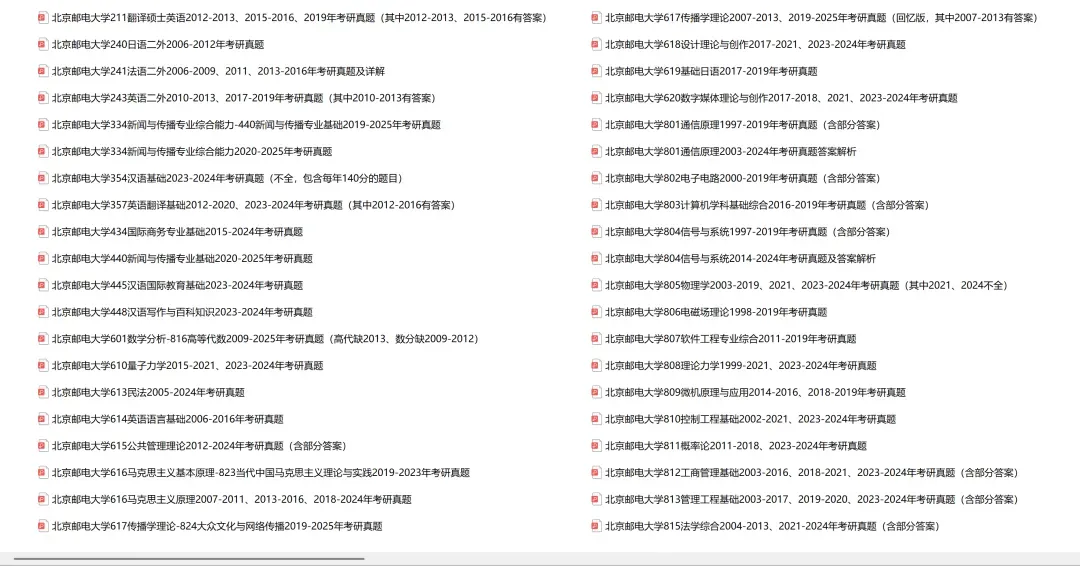
Task: Select 620数字媒体理论与创作 file name
Action: pos(781,98)
